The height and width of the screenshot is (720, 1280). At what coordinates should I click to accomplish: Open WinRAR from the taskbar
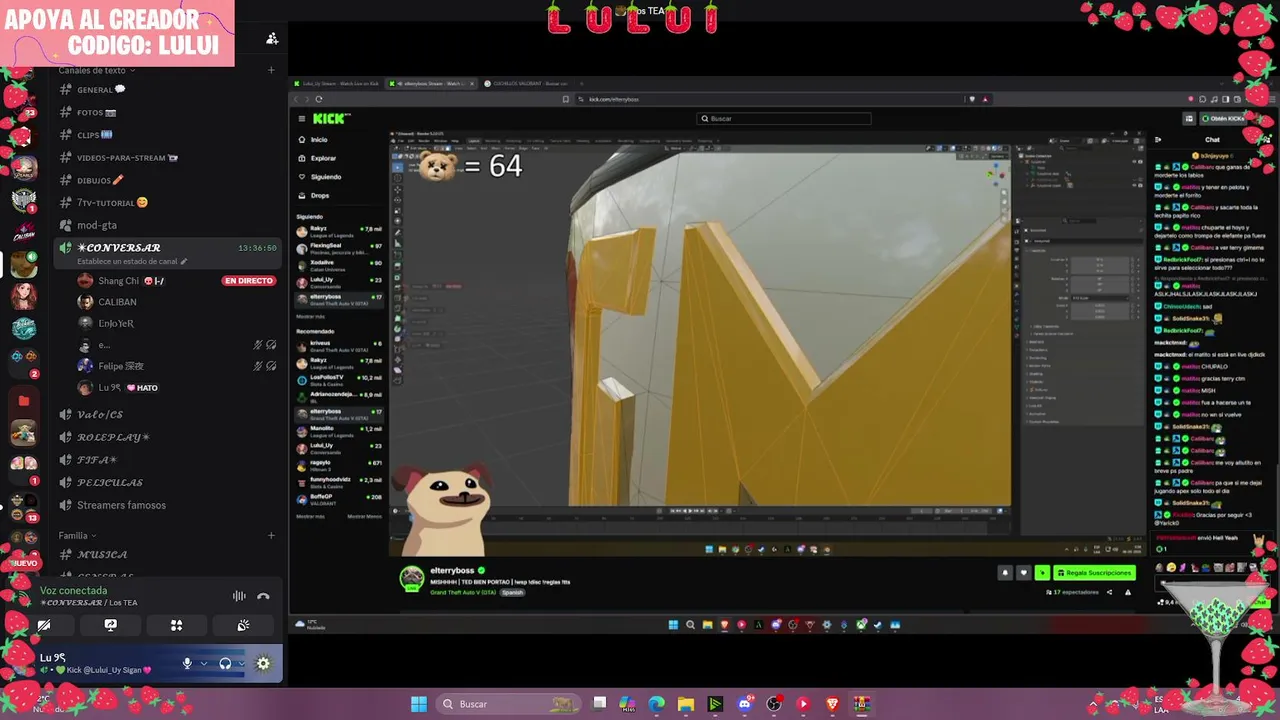(861, 704)
